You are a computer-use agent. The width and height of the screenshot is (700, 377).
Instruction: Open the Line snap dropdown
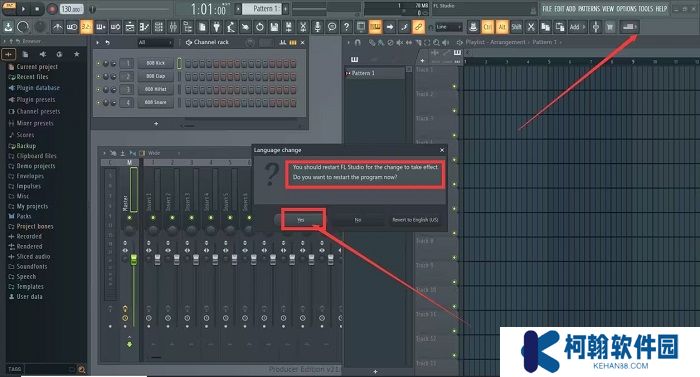pos(448,27)
